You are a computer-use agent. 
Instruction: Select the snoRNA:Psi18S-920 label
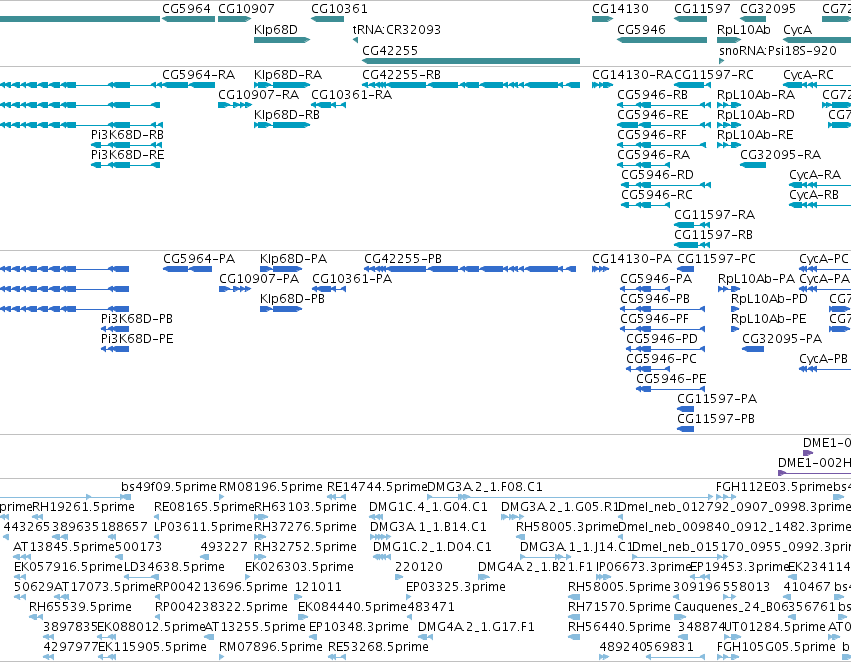click(x=778, y=50)
